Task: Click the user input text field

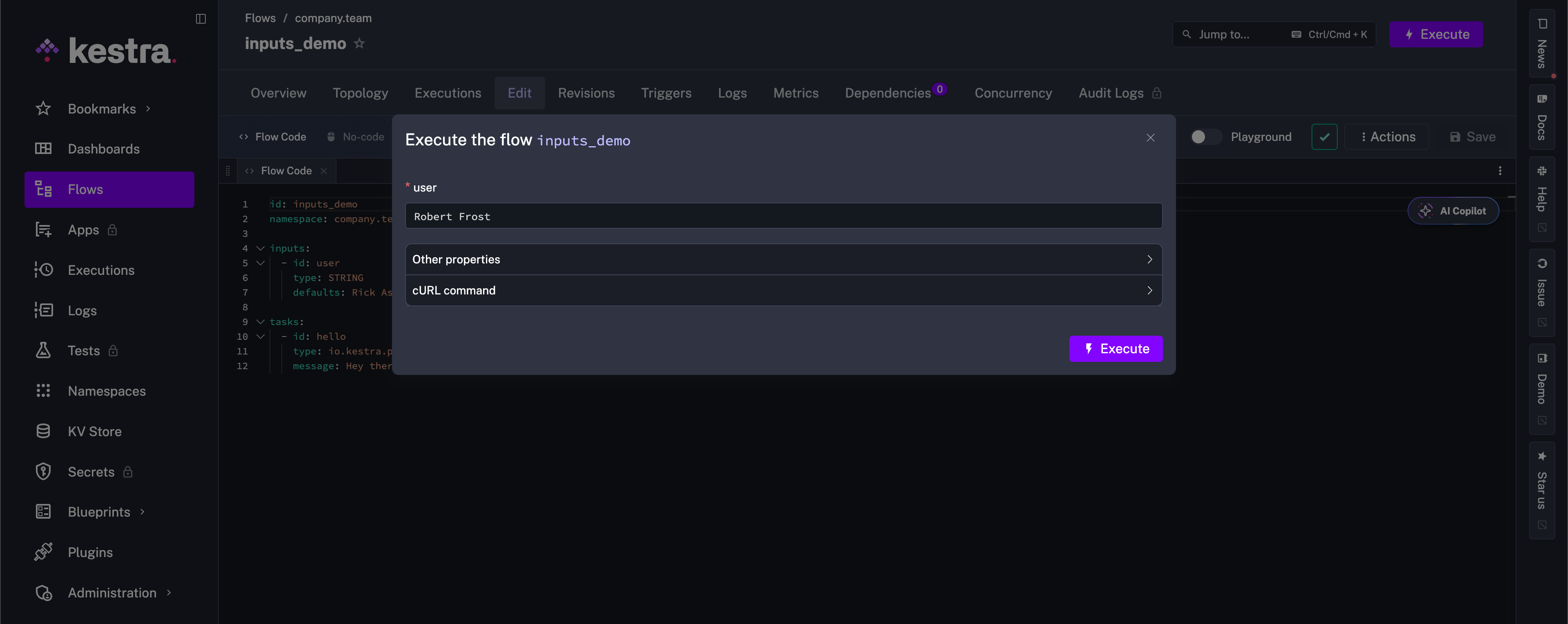Action: click(x=783, y=216)
